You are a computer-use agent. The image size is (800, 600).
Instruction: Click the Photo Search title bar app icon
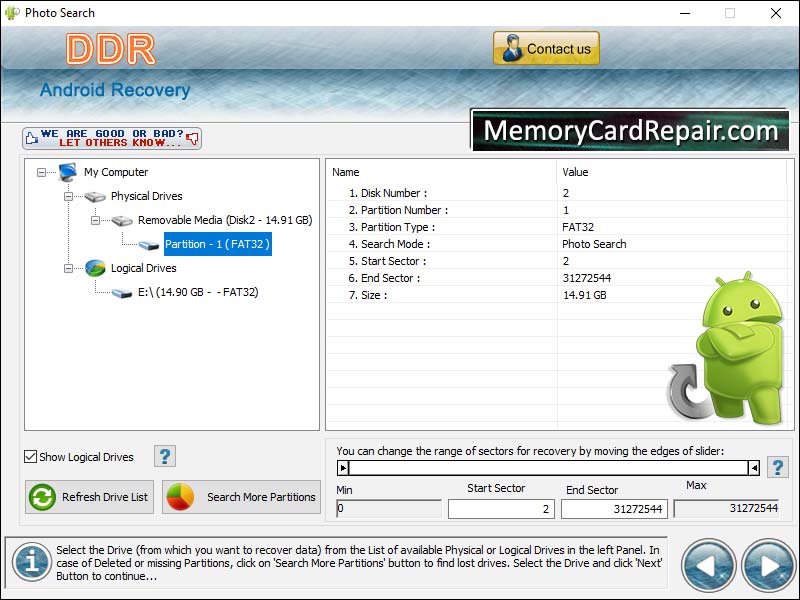point(12,13)
